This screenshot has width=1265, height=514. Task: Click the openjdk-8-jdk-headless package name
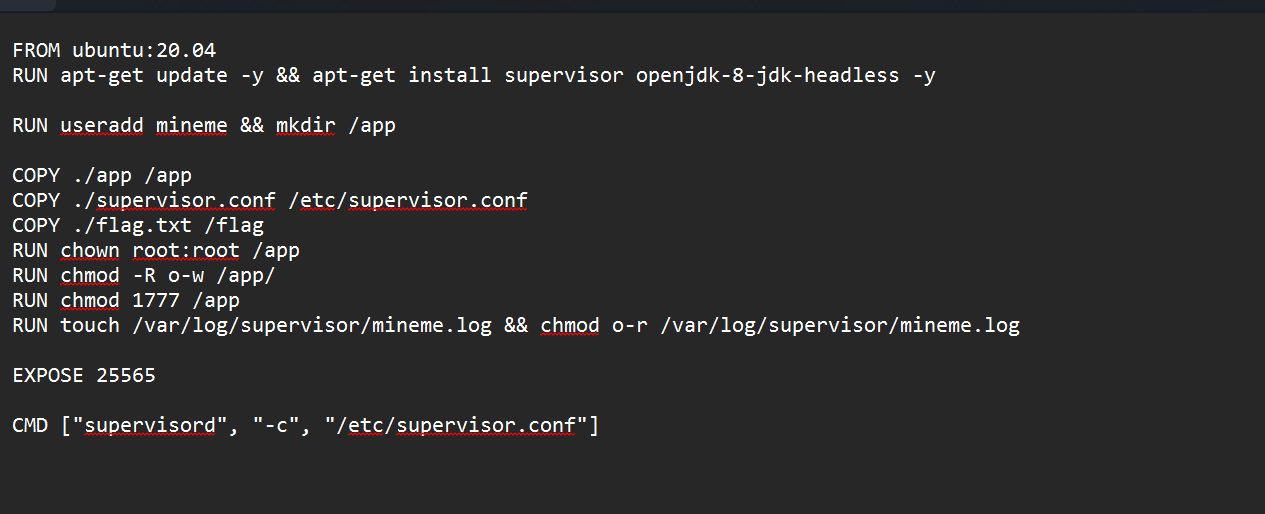click(767, 75)
